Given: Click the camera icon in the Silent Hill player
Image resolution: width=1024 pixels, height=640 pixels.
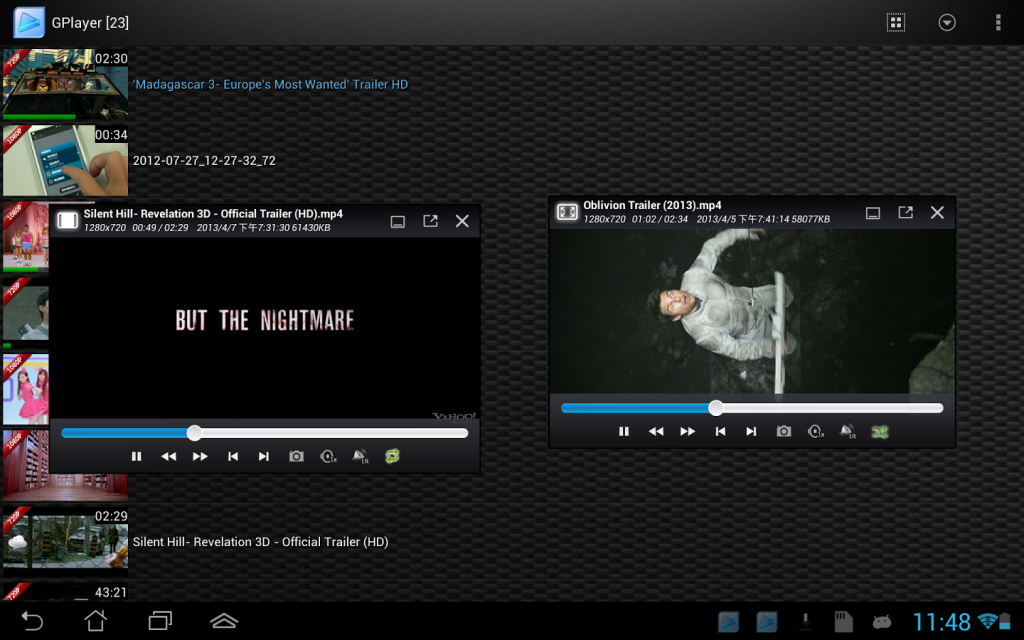Looking at the screenshot, I should 296,456.
